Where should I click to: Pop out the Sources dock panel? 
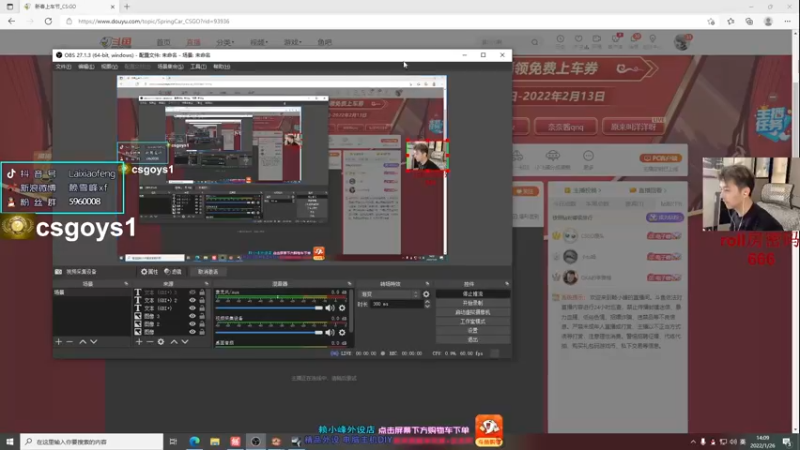207,284
